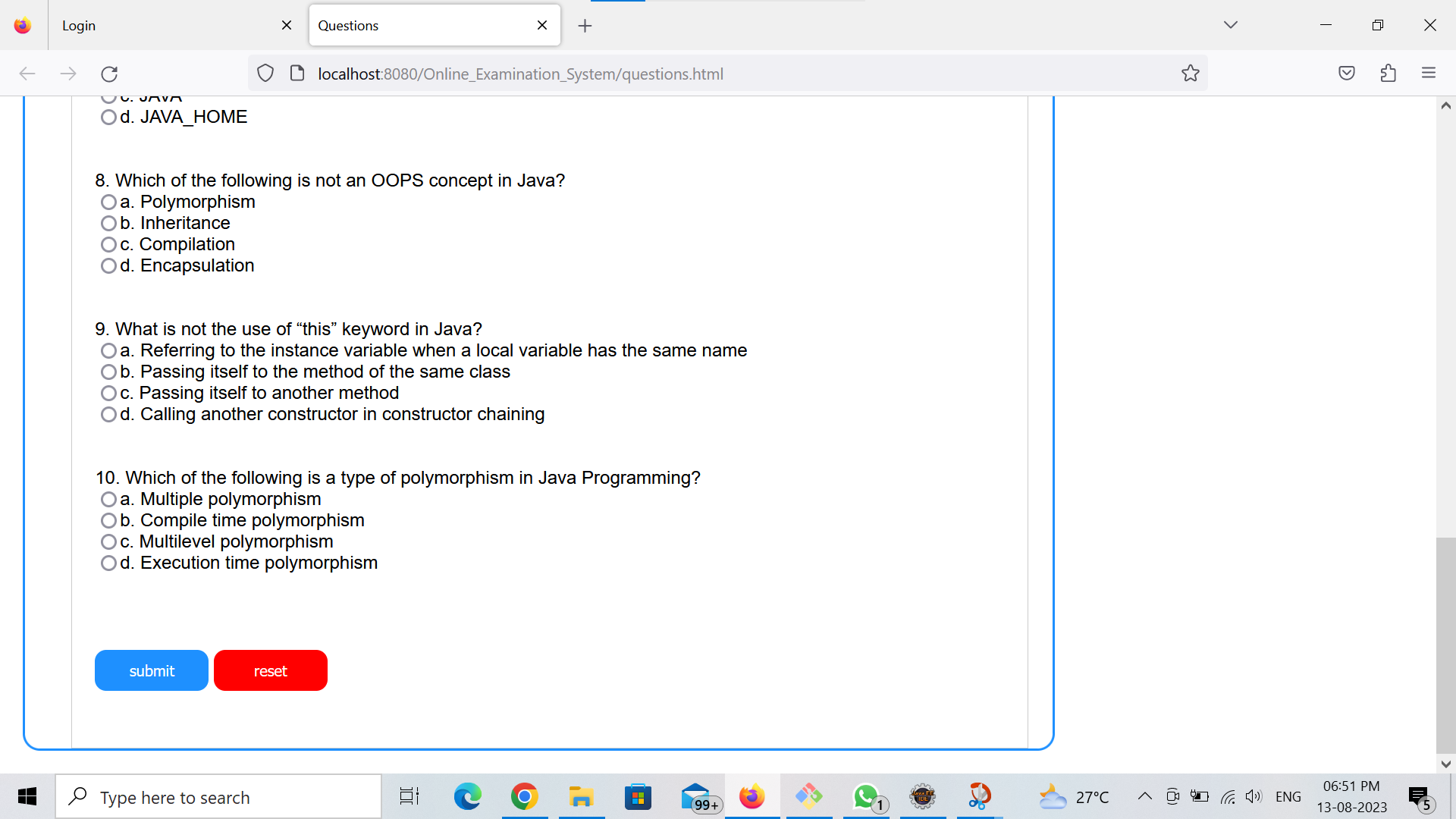View the tracking protection shield info
The image size is (1456, 819).
pyautogui.click(x=265, y=73)
